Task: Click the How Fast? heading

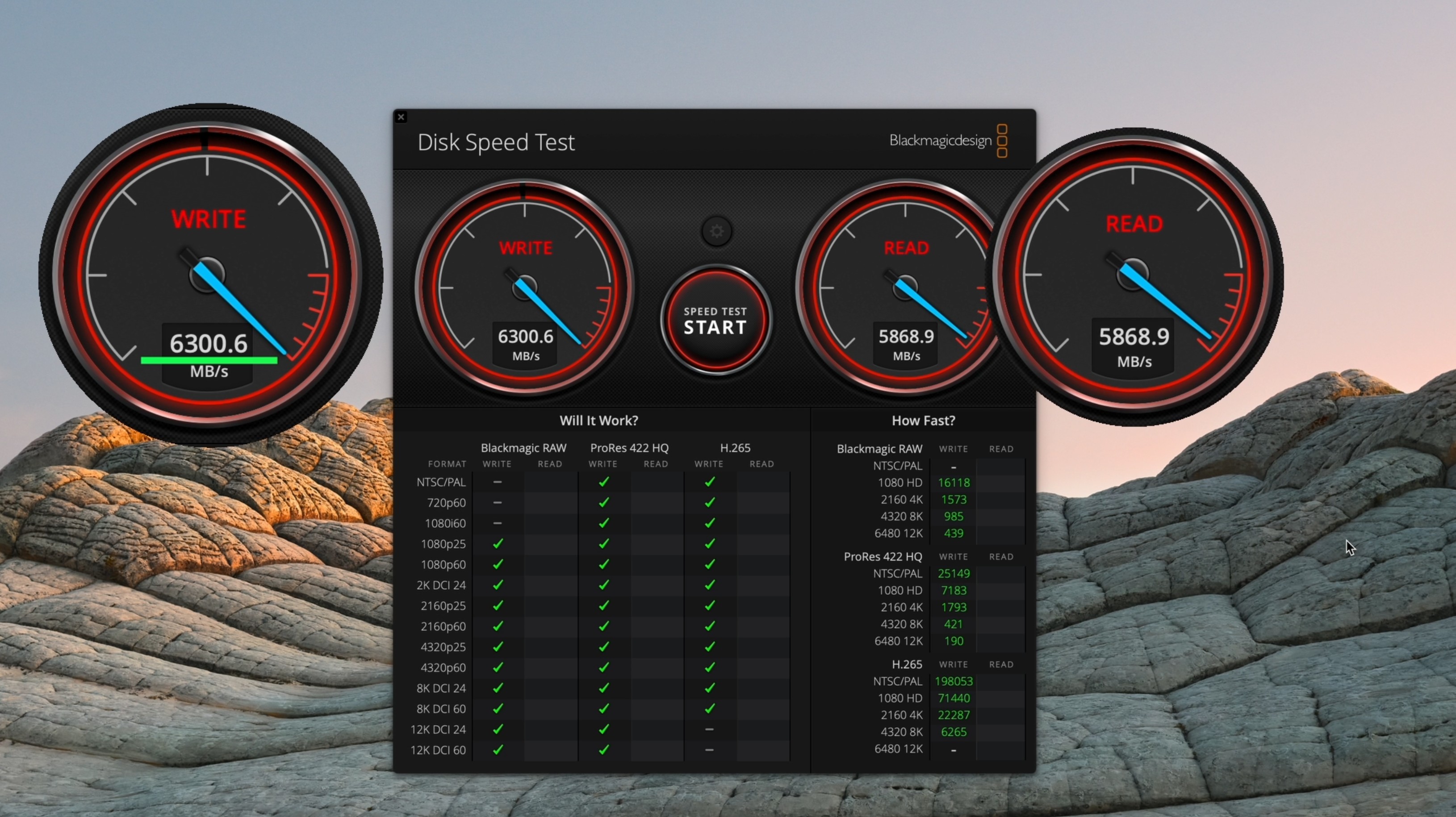Action: pyautogui.click(x=923, y=421)
